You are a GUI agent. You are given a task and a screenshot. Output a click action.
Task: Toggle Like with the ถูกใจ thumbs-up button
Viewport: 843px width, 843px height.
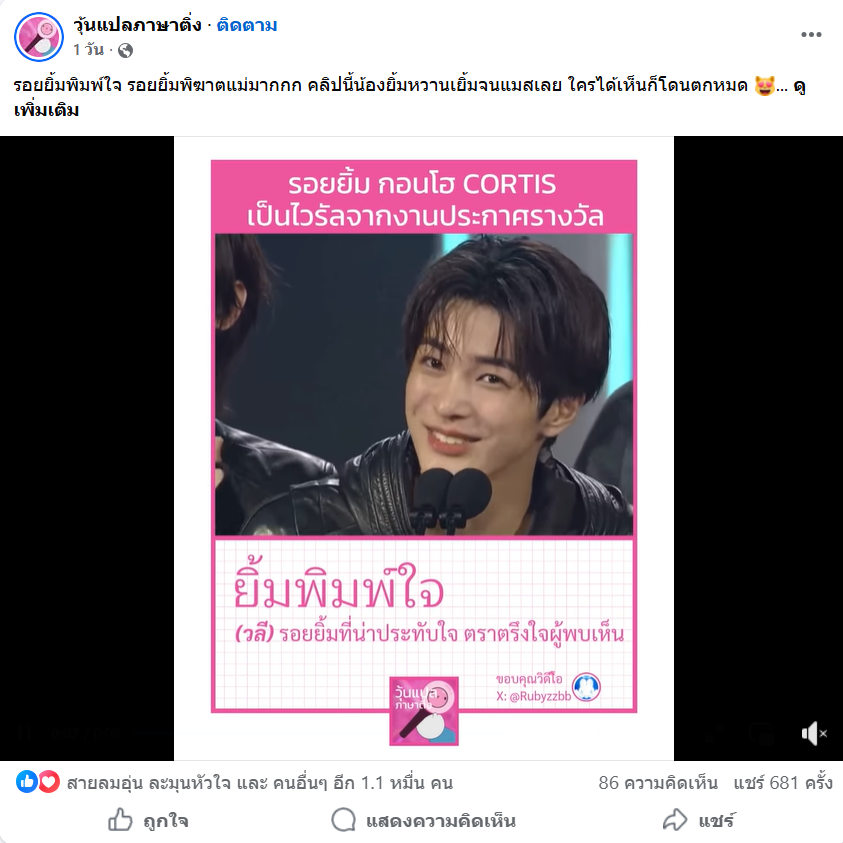coord(148,820)
